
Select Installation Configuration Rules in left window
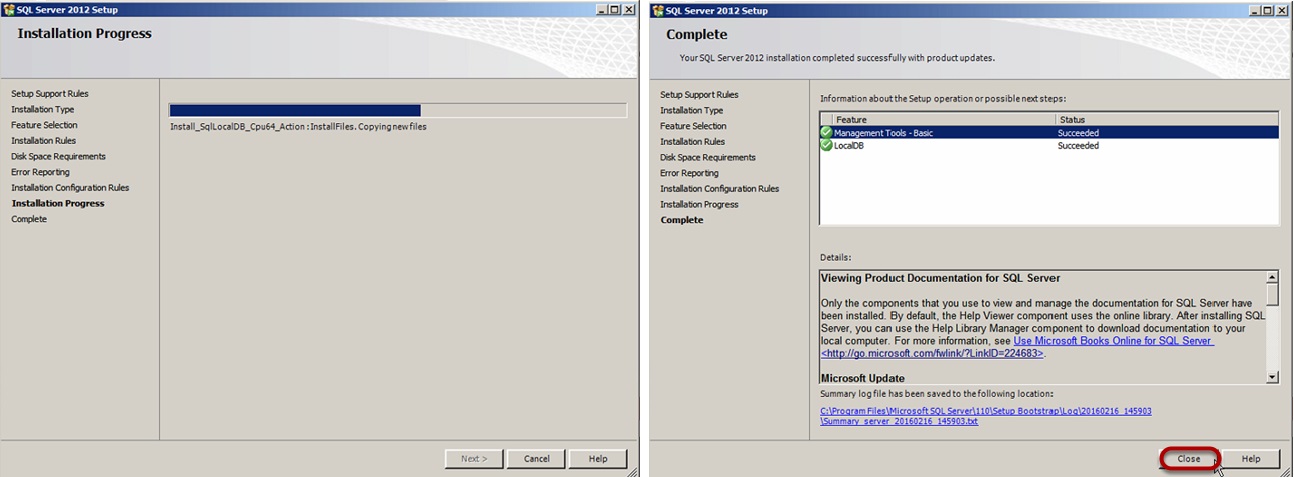point(70,188)
